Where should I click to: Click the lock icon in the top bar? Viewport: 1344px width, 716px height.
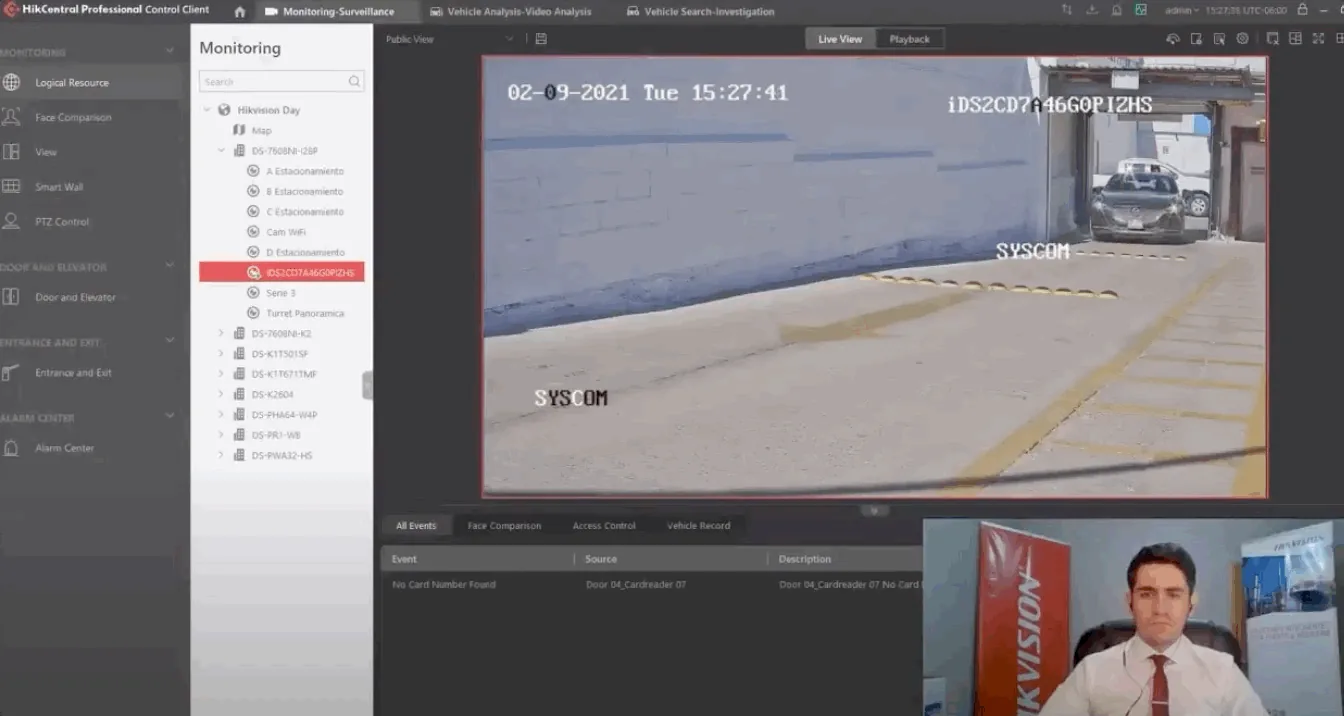[x=1302, y=10]
